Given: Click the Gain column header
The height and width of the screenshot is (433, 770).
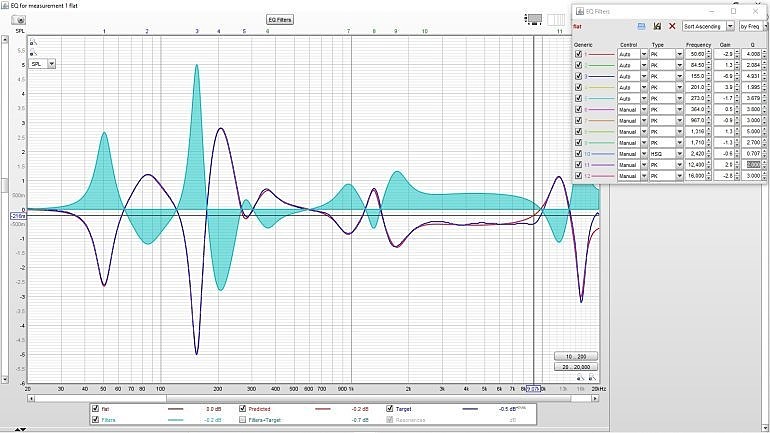Looking at the screenshot, I should coord(725,45).
